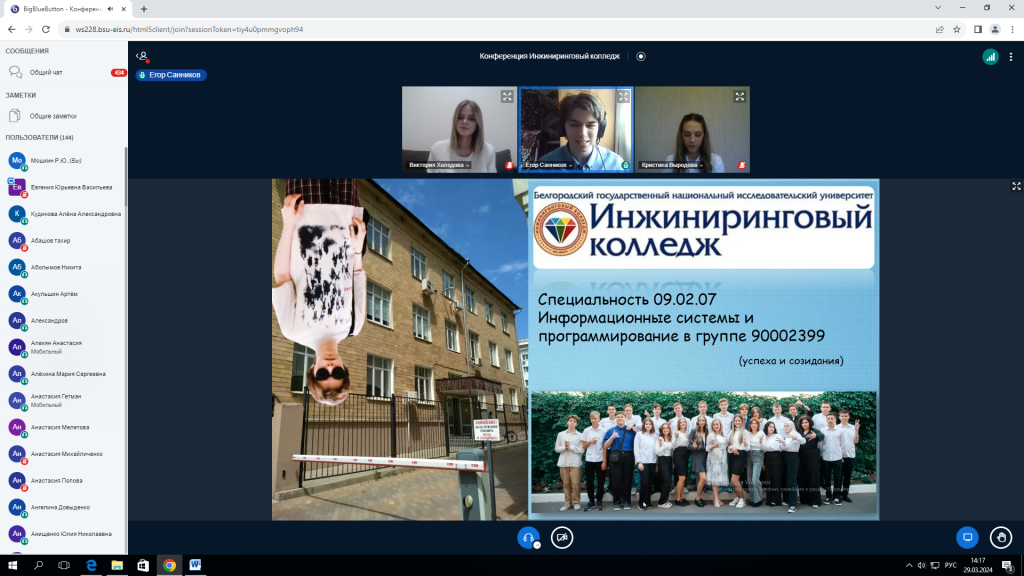This screenshot has height=576, width=1024.
Task: Open the Общий чат public chat
Action: (63, 72)
